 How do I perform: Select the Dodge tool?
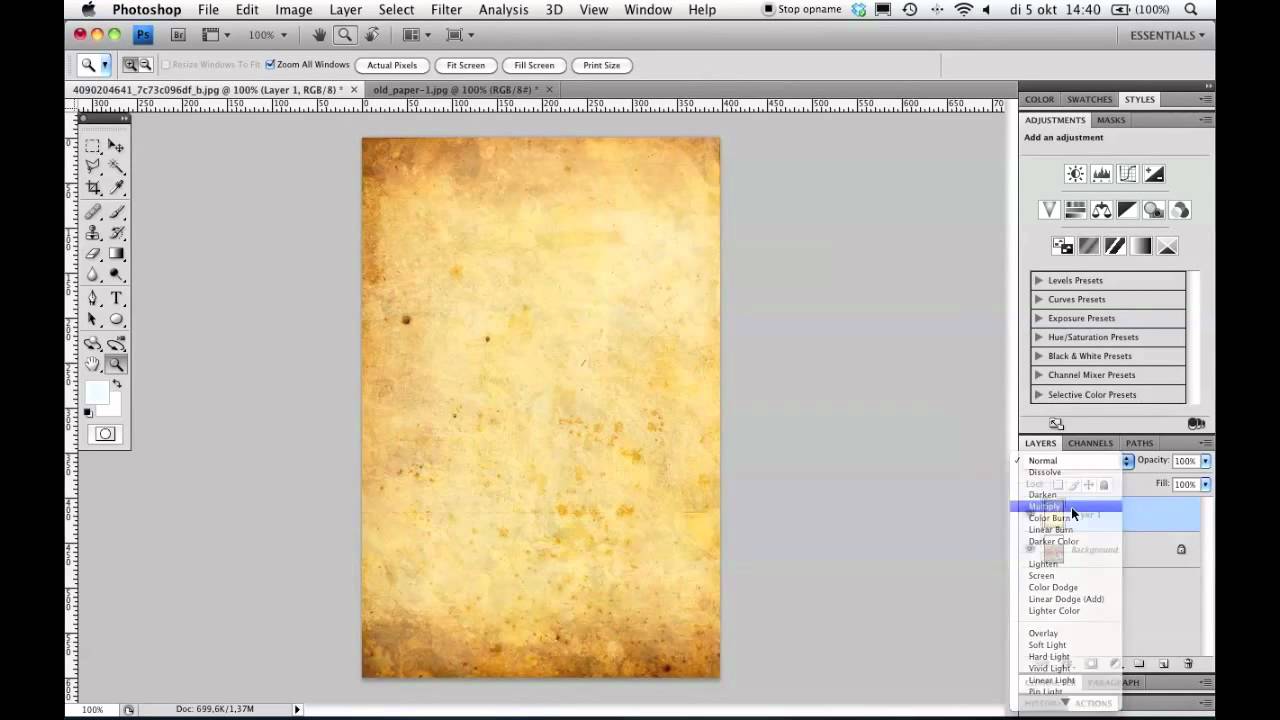pyautogui.click(x=116, y=275)
